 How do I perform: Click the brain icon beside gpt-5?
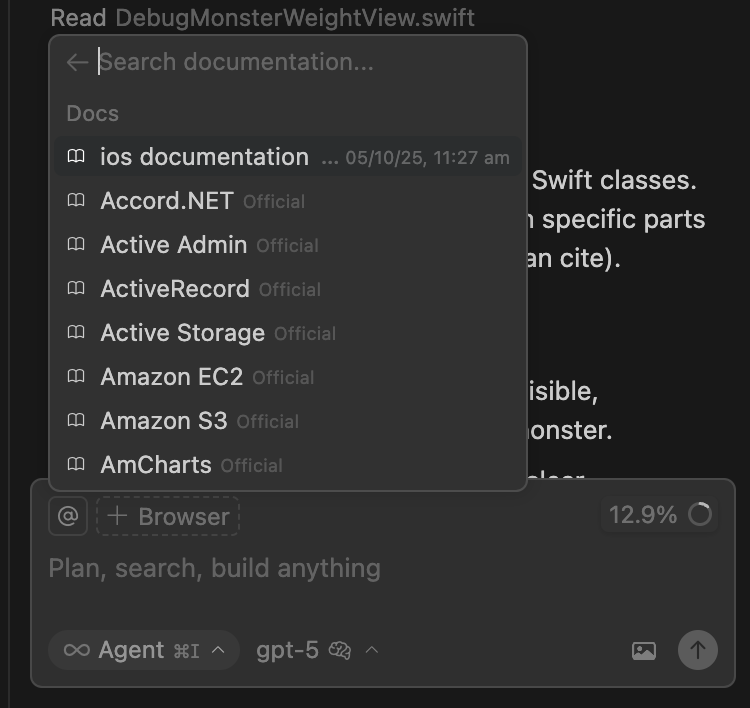pos(340,650)
